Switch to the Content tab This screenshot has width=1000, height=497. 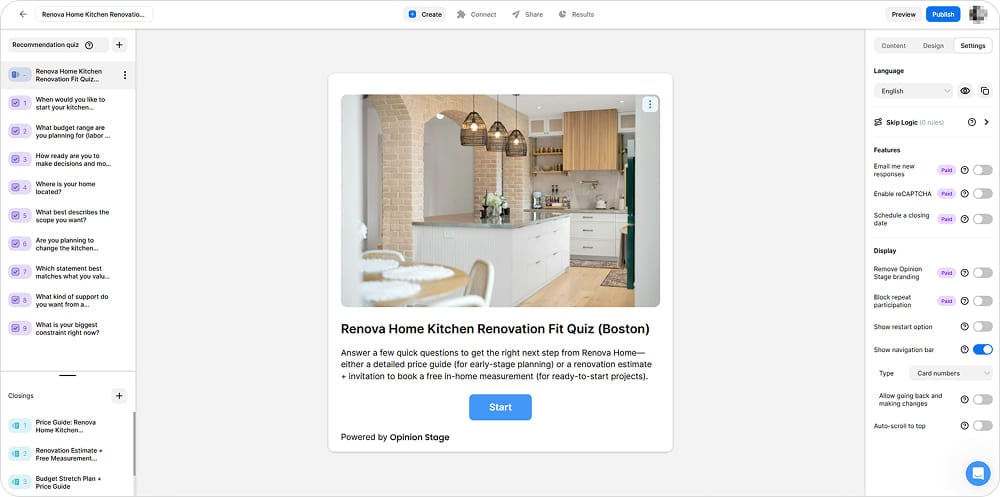[x=893, y=46]
